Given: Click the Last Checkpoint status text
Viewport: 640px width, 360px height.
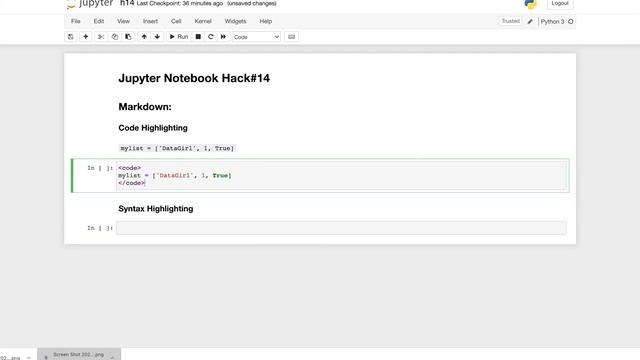Looking at the screenshot, I should [180, 4].
